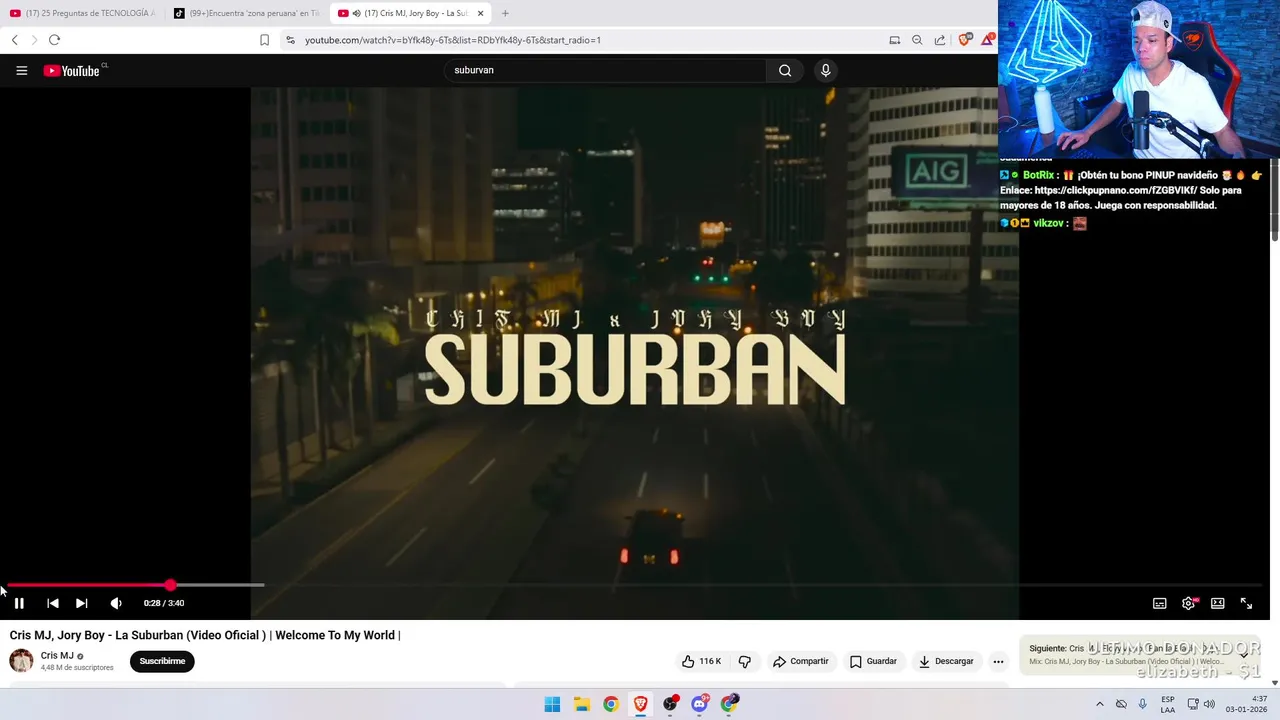Close the Cris MJ, Jory Boy tab
The height and width of the screenshot is (720, 1280).
click(481, 13)
